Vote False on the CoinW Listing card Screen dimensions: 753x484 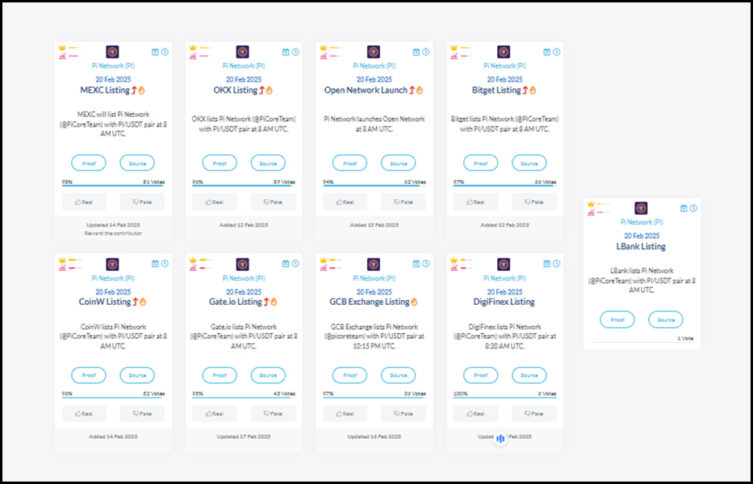(x=142, y=414)
